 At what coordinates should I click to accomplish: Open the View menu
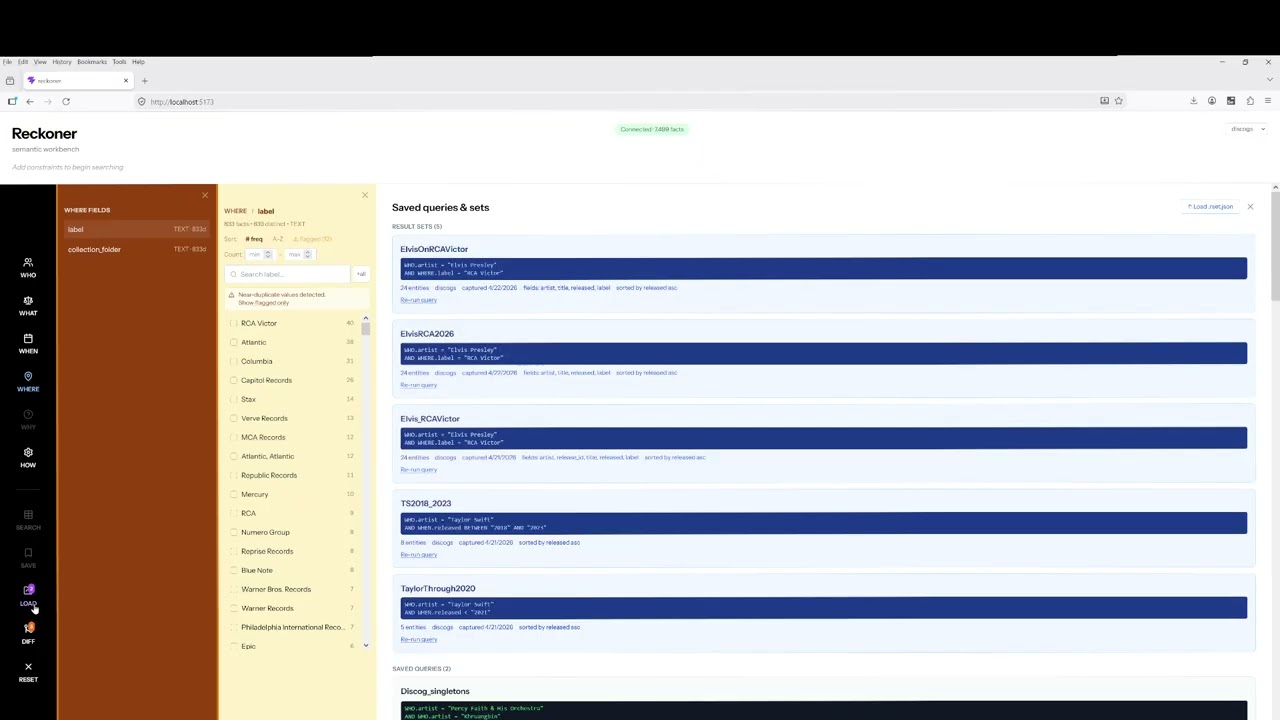tap(40, 62)
